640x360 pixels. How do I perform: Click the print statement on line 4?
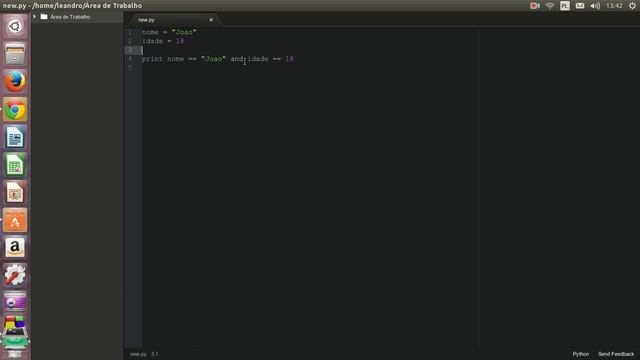[x=218, y=59]
